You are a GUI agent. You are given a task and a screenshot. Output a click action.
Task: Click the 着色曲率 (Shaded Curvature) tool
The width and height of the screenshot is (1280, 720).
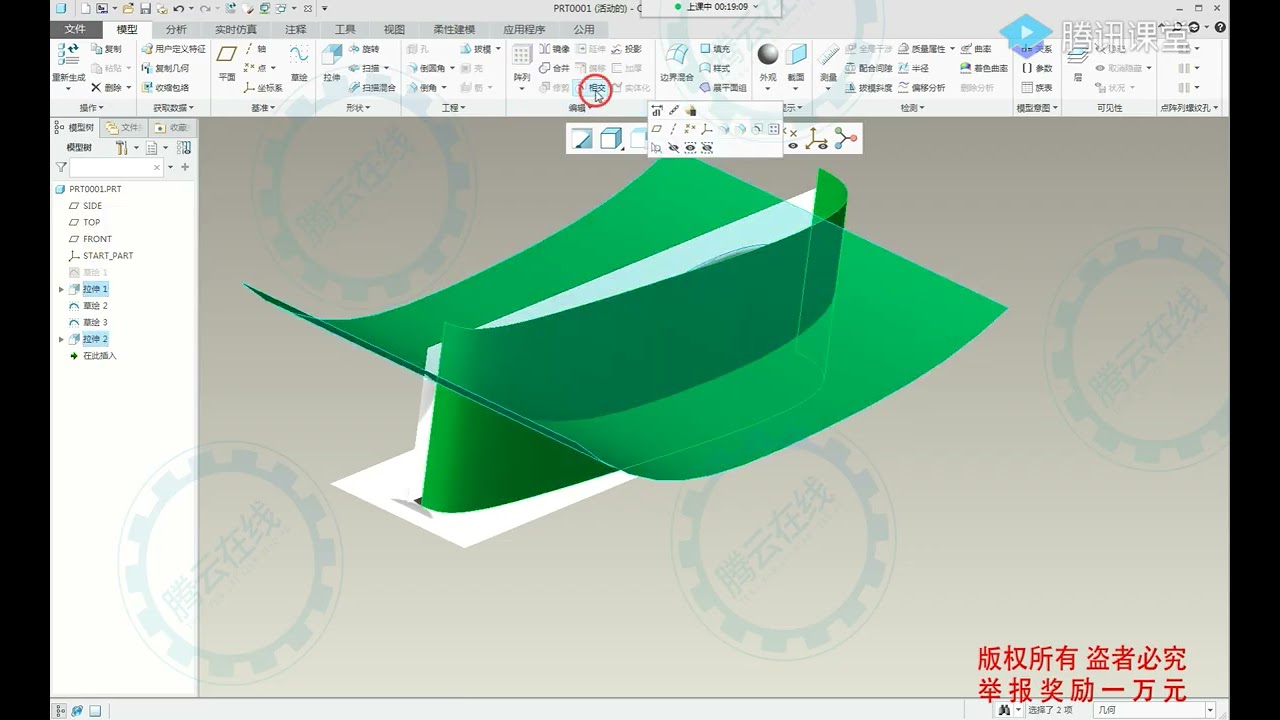tap(984, 68)
